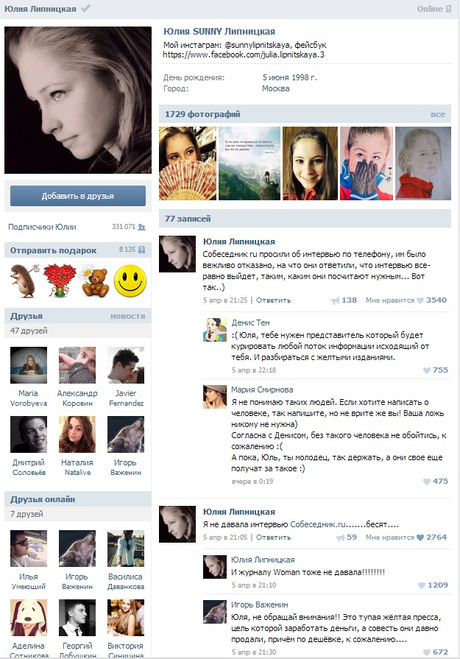Select the roses heart gift icon
Image resolution: width=460 pixels, height=659 pixels.
point(59,280)
